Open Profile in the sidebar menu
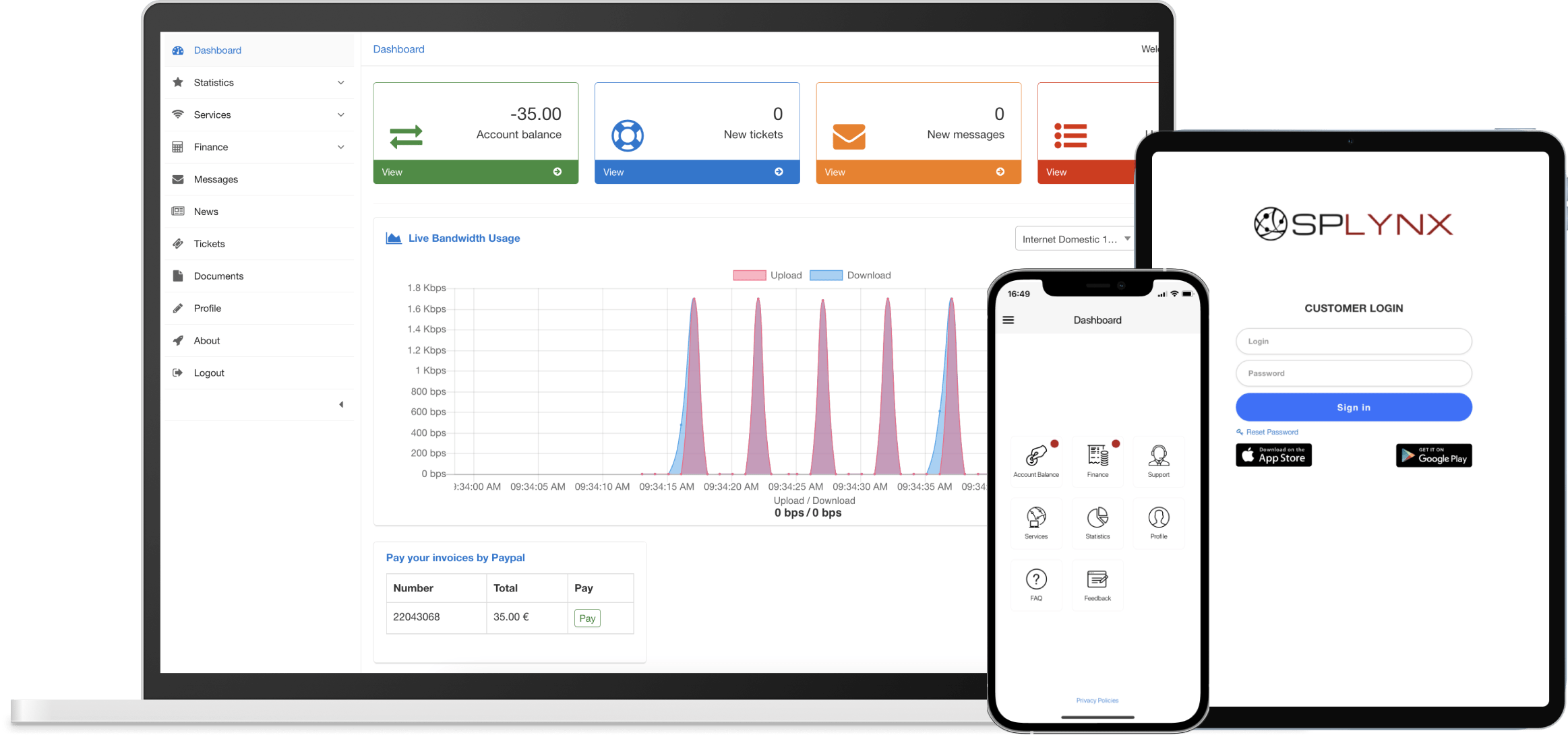 259,309
